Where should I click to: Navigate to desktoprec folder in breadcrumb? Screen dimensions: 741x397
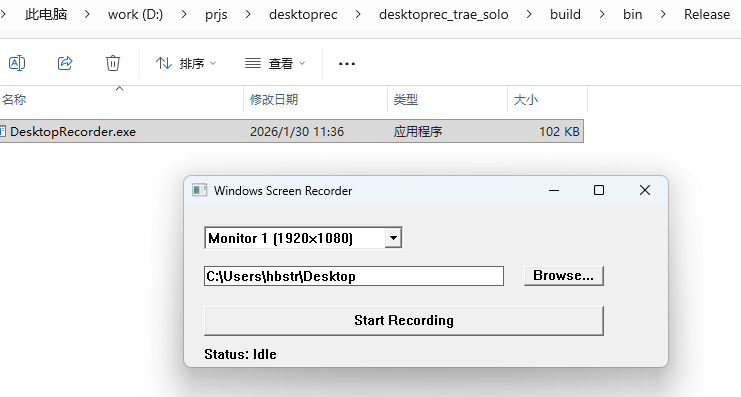(303, 14)
